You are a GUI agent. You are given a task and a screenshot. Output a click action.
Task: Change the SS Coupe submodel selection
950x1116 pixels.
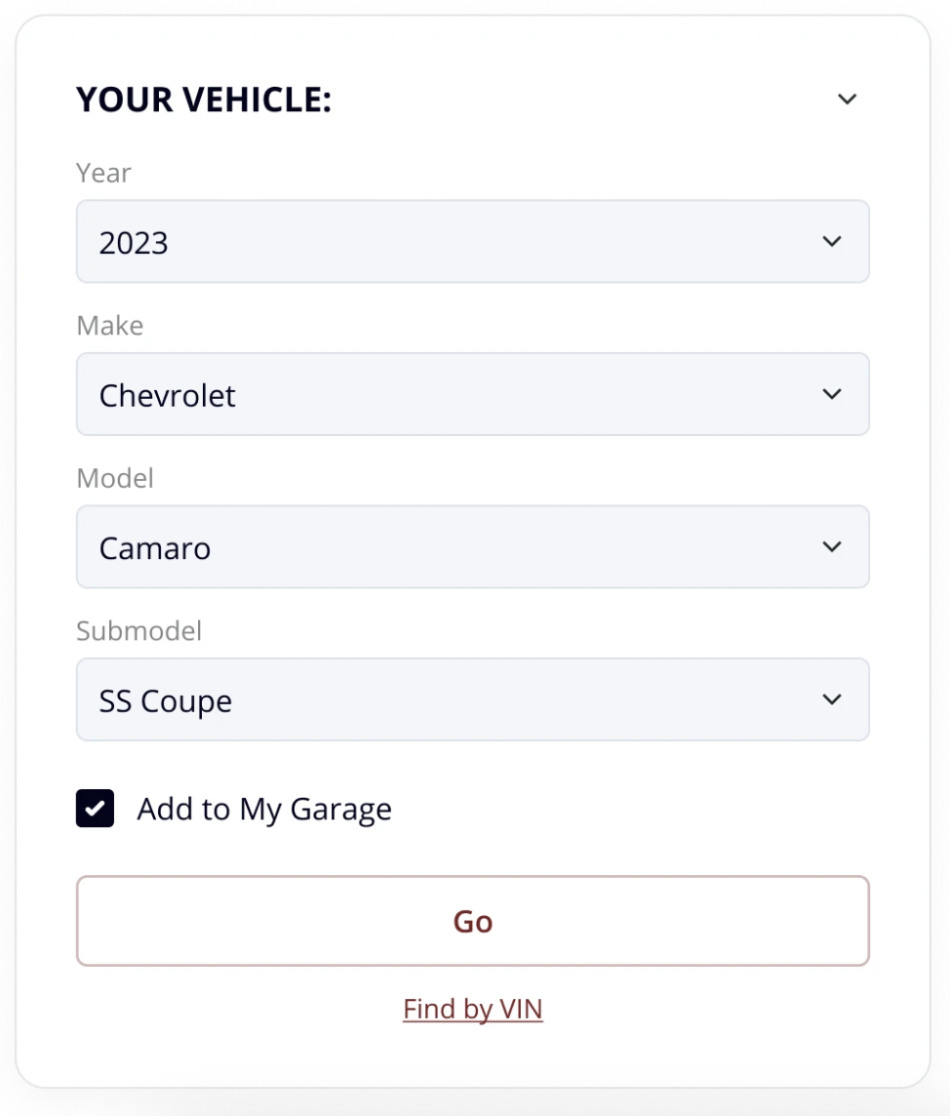coord(472,700)
